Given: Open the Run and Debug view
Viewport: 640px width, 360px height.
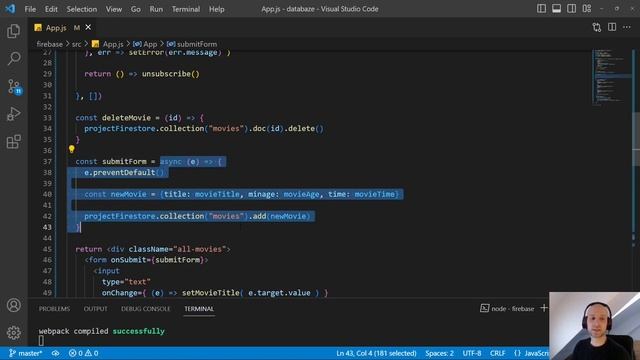Looking at the screenshot, I should pyautogui.click(x=13, y=114).
